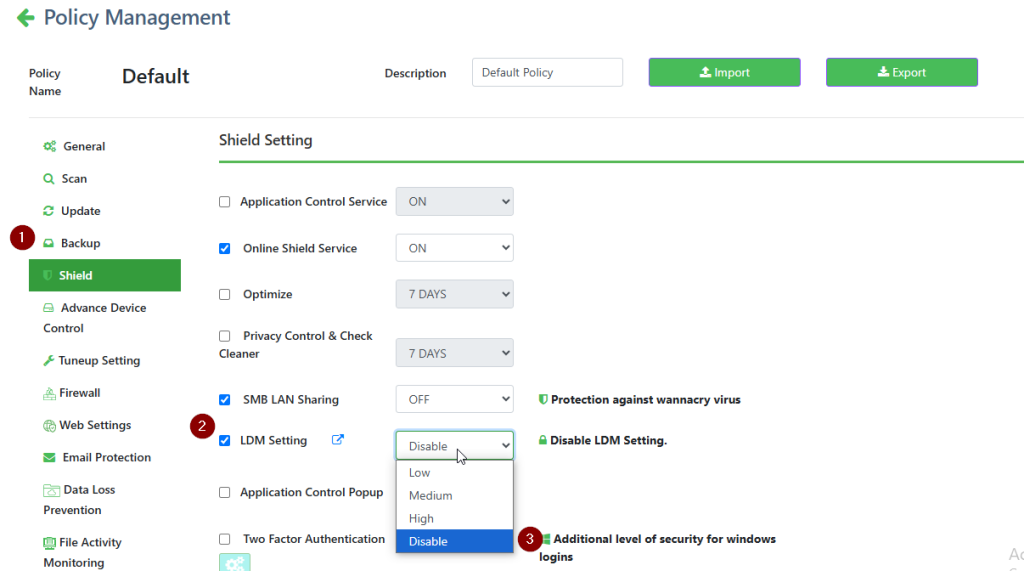Enable the Application Control Service checkbox

(225, 202)
